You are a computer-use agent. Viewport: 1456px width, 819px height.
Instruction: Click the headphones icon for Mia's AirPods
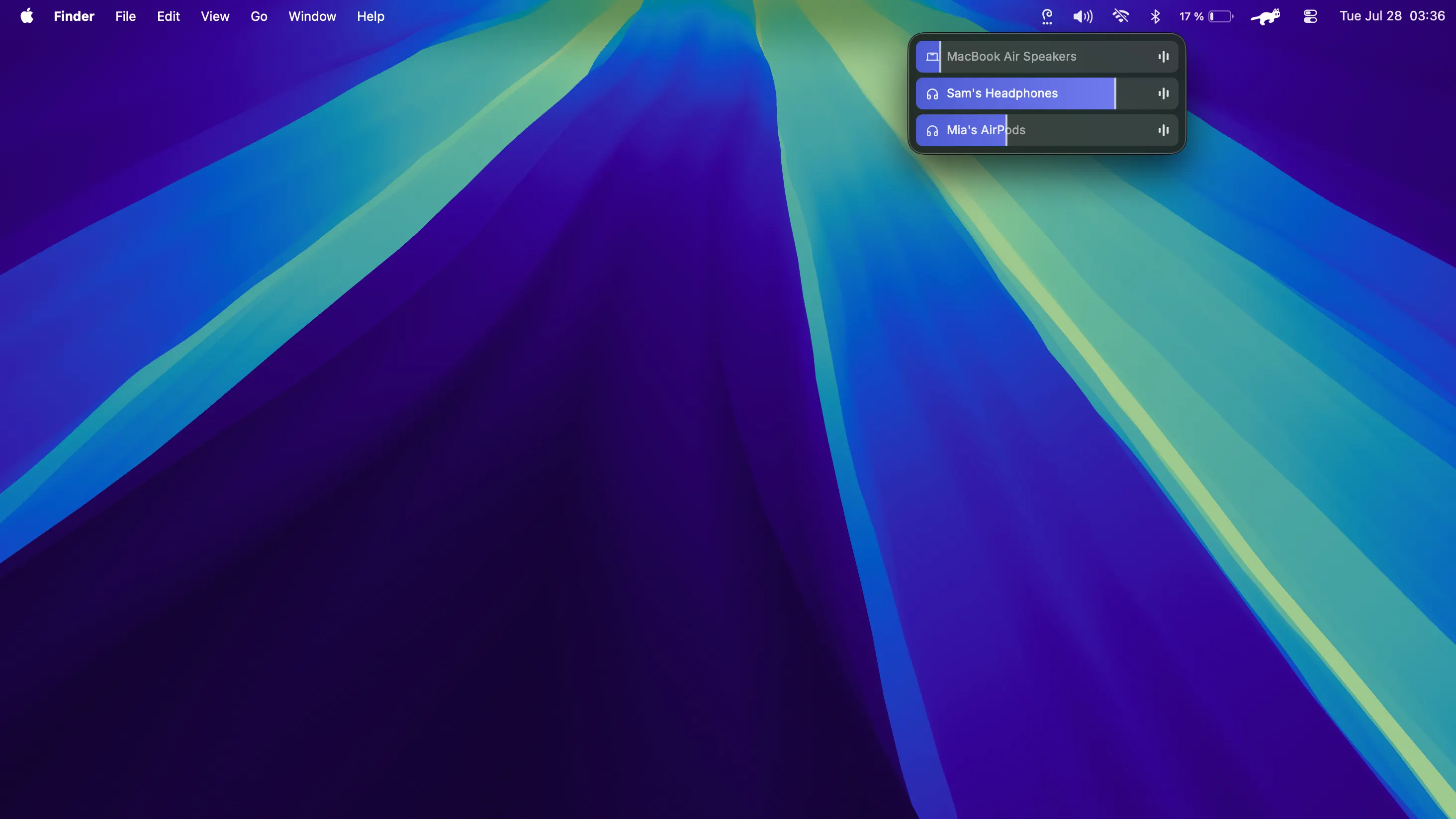[x=932, y=131]
